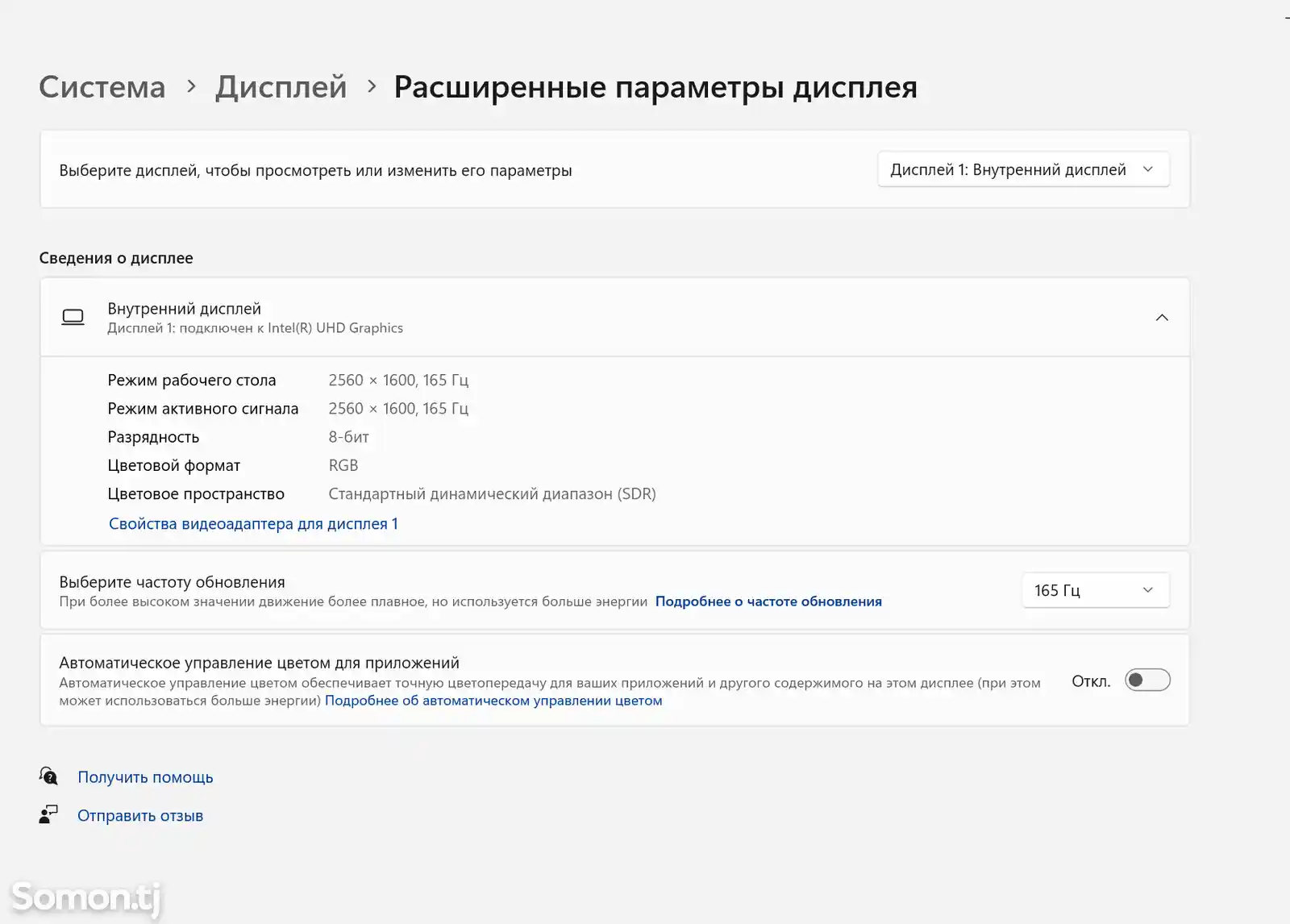Click the Цветовое пространство label
Image resolution: width=1290 pixels, height=924 pixels.
pyautogui.click(x=196, y=494)
